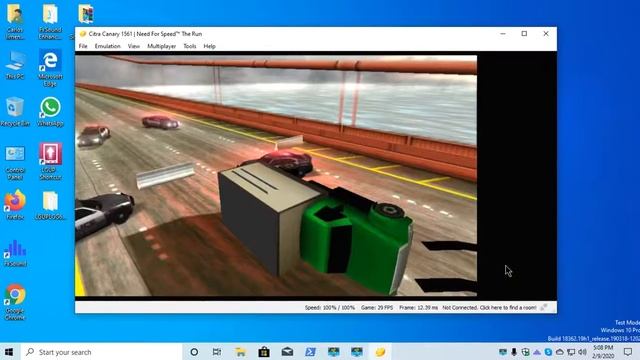Screen dimensions: 640x360
Task: Open the Help menu
Action: (x=209, y=46)
